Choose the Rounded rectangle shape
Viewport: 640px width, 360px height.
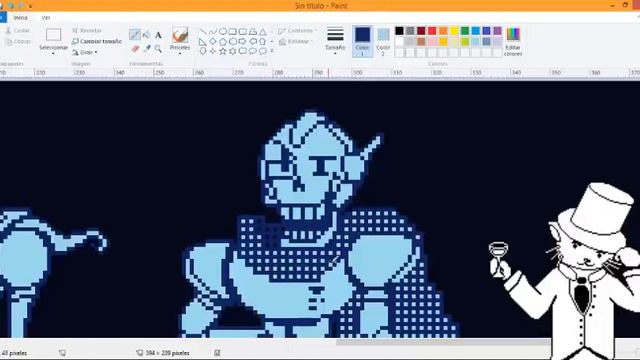tap(243, 32)
